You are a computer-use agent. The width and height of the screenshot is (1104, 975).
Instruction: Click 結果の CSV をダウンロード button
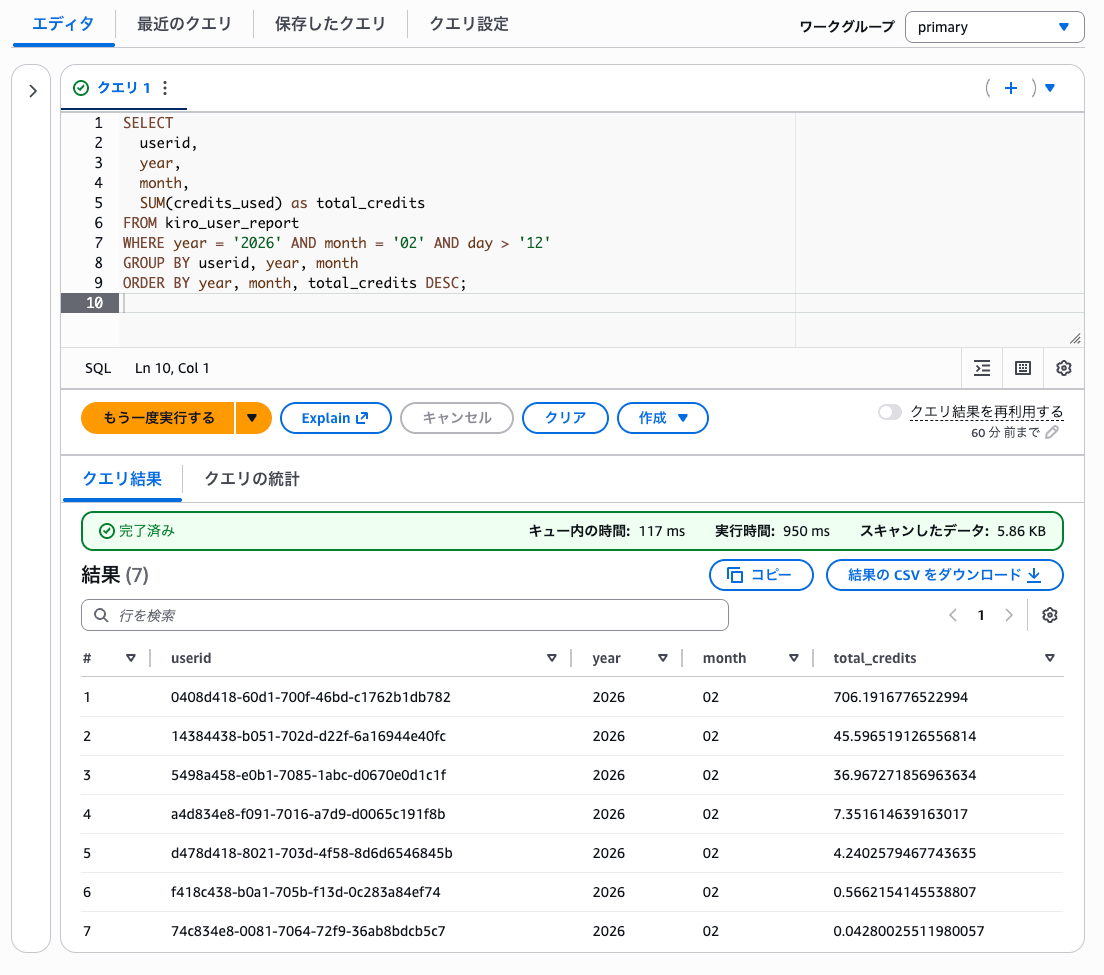point(944,575)
